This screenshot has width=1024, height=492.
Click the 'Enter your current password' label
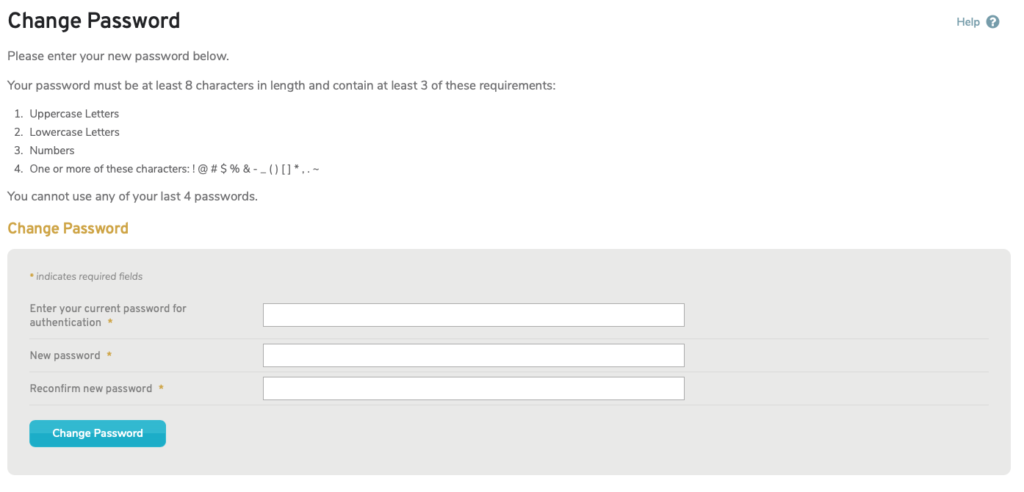click(108, 316)
